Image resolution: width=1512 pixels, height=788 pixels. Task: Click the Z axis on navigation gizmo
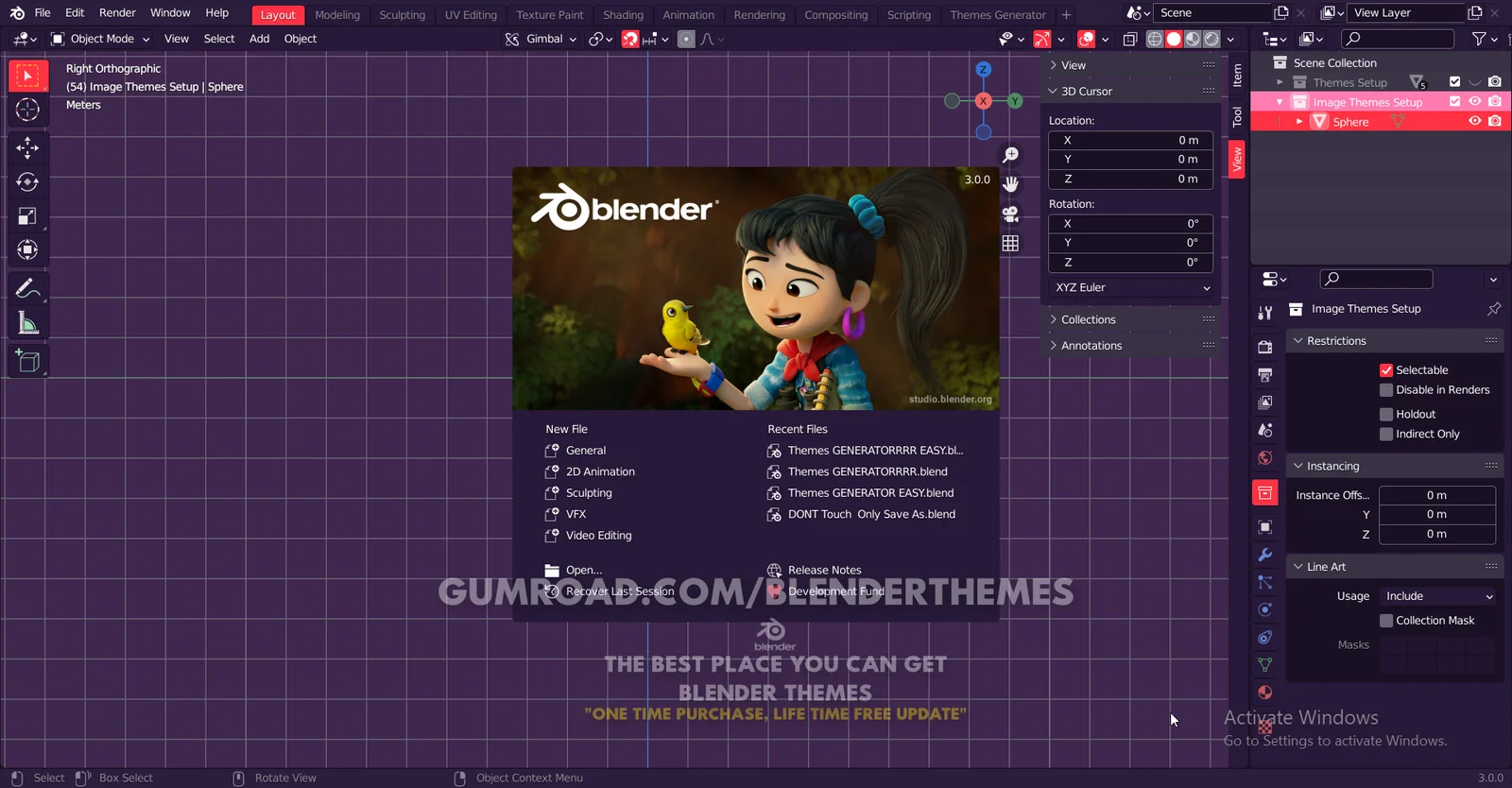(x=984, y=70)
